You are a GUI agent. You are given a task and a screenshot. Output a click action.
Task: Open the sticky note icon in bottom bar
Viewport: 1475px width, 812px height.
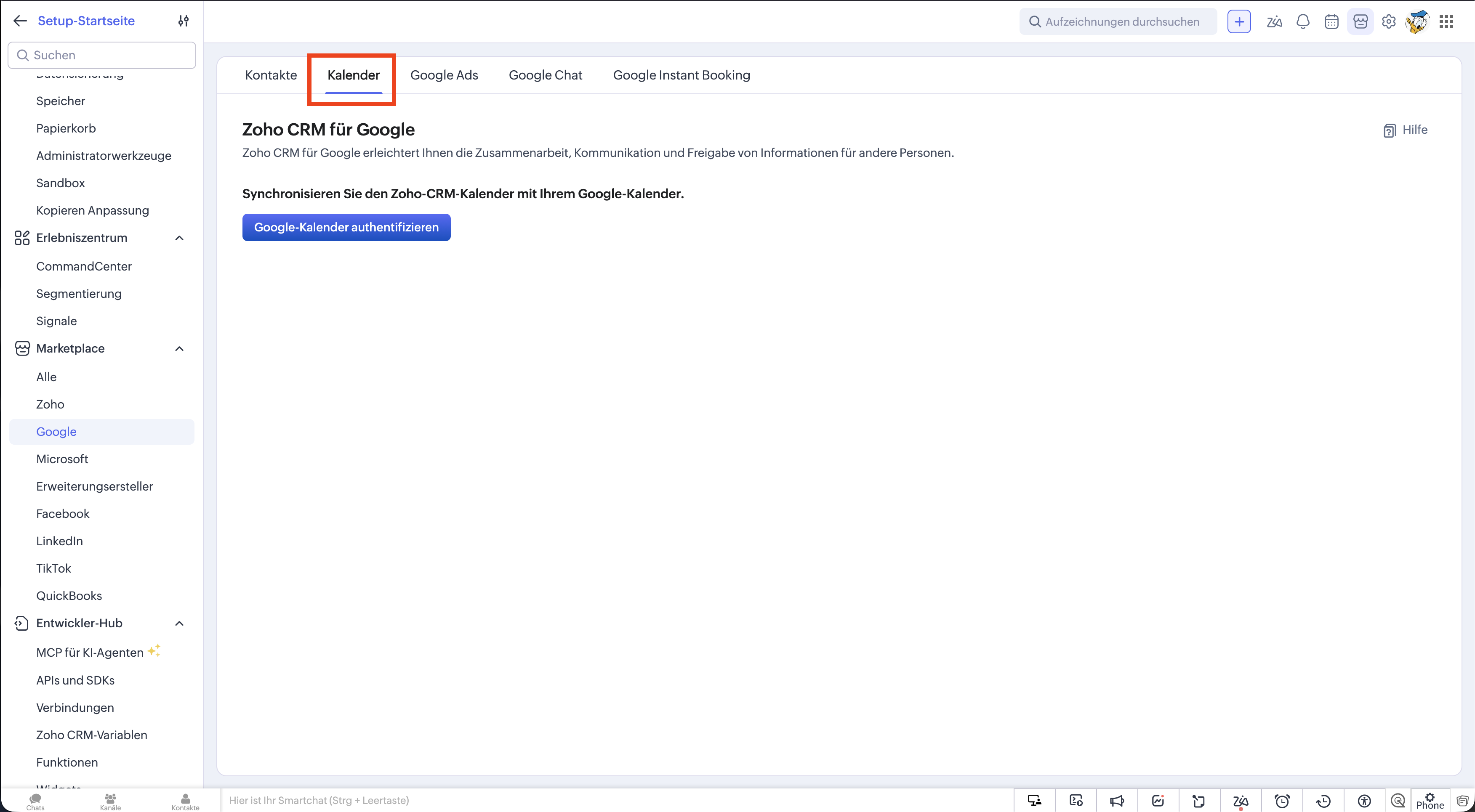[x=1199, y=801]
